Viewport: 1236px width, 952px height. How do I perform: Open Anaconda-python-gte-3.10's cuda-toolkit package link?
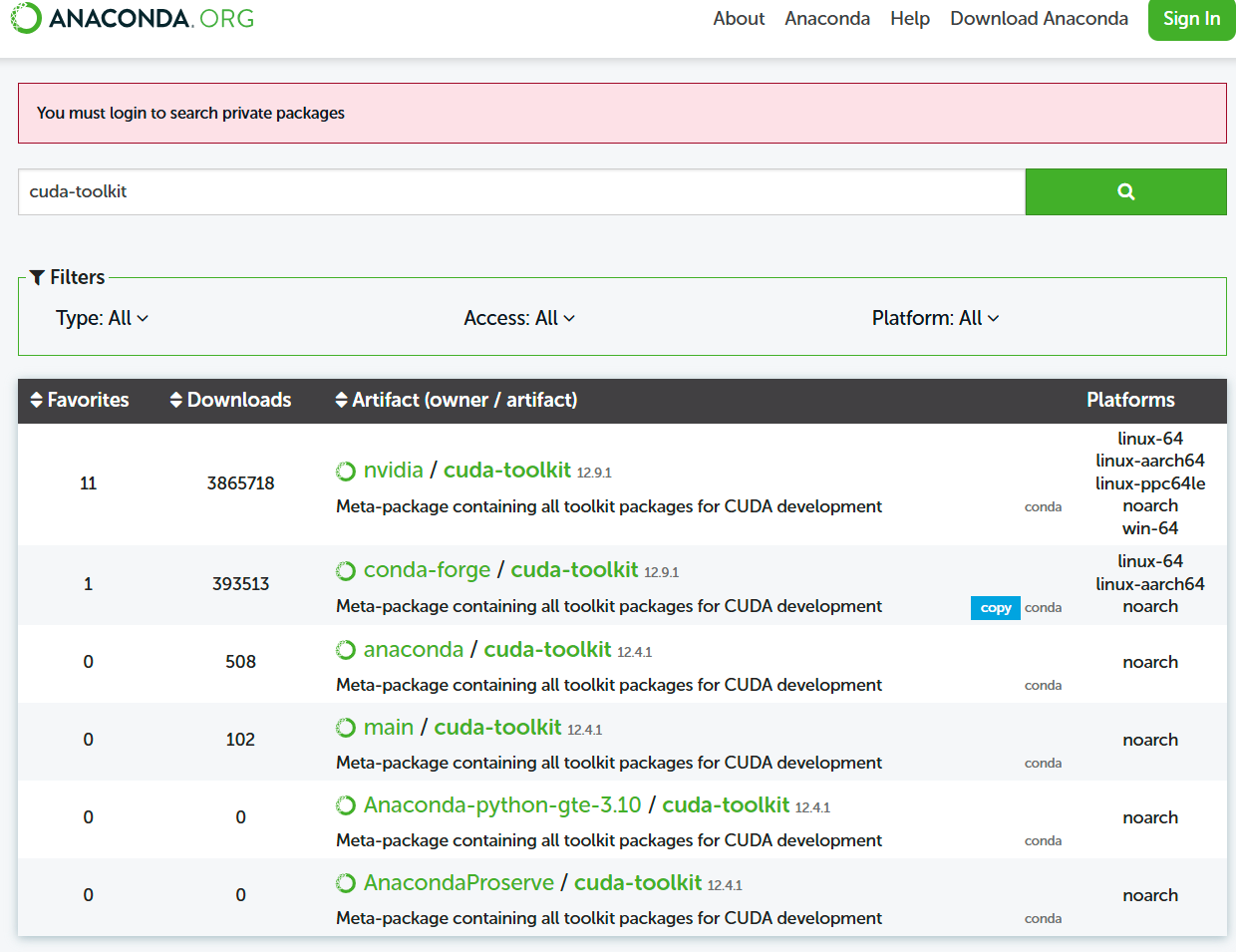[x=726, y=805]
